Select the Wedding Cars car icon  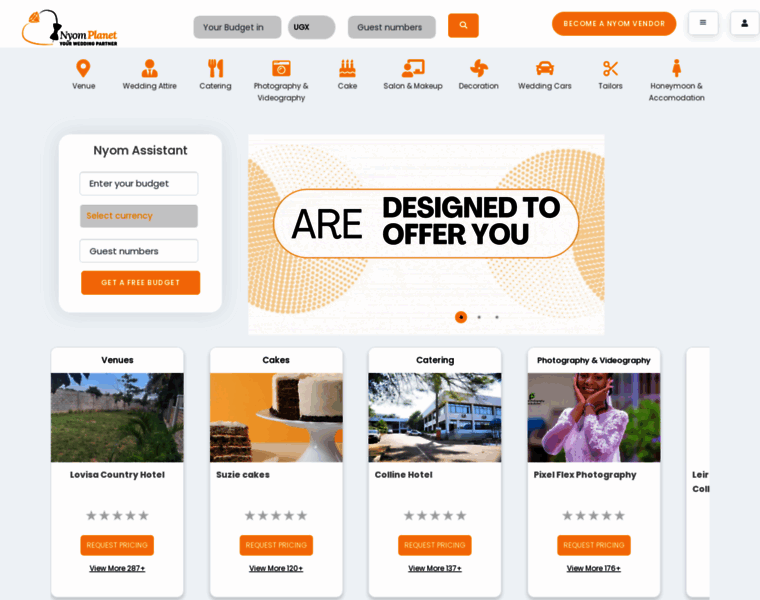[545, 68]
